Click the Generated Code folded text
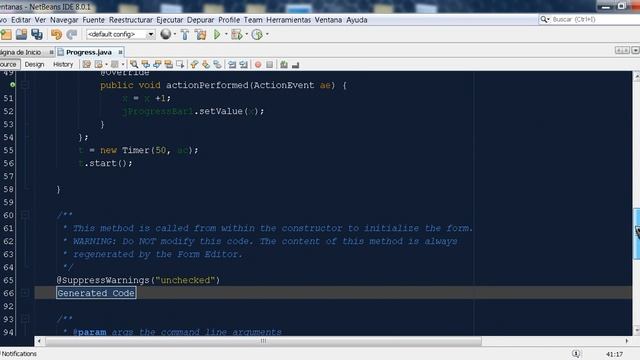640x360 pixels. pos(96,293)
